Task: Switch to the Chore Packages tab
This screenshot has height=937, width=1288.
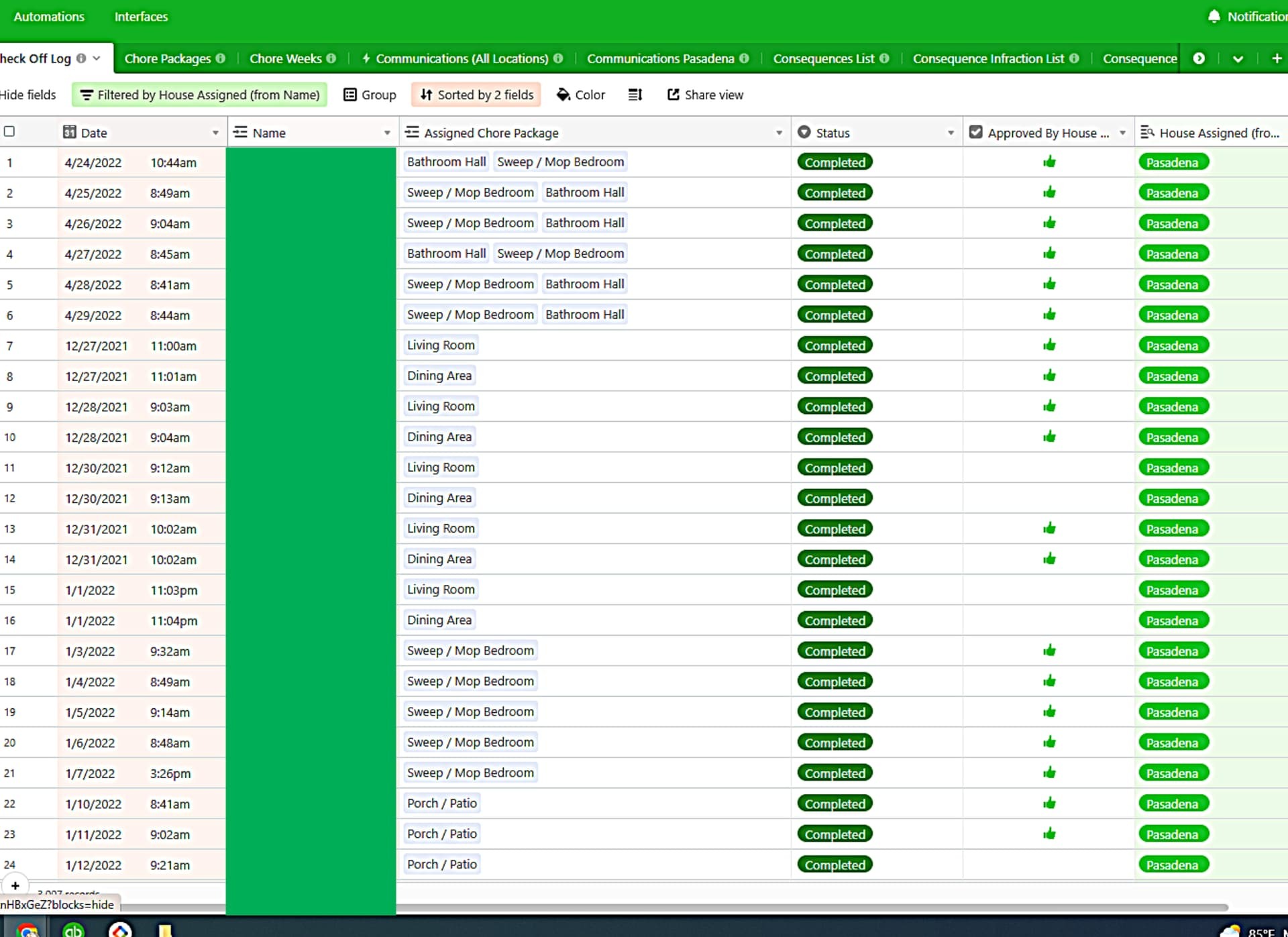Action: point(168,58)
